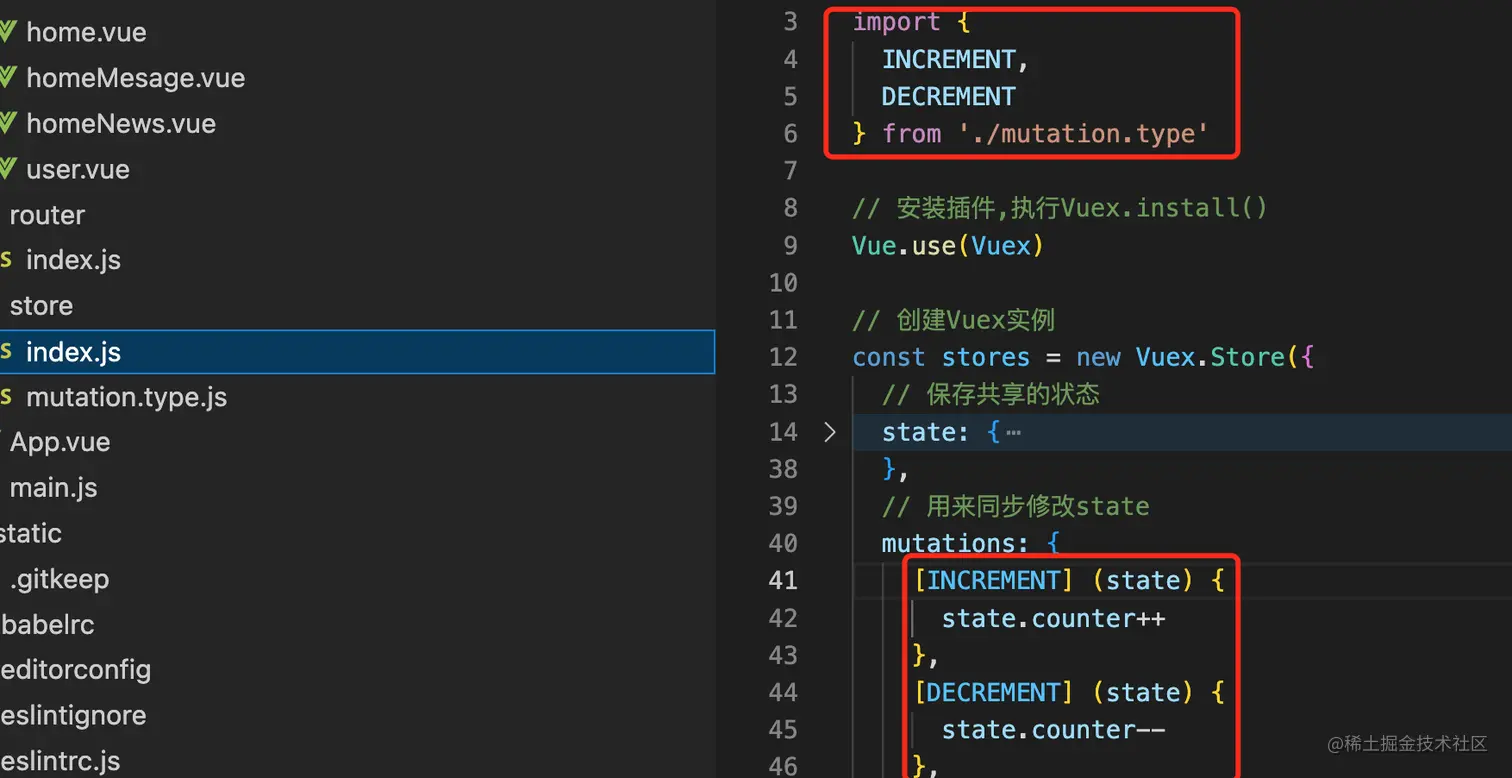Expand the static folder
This screenshot has height=778, width=1512.
pos(31,533)
